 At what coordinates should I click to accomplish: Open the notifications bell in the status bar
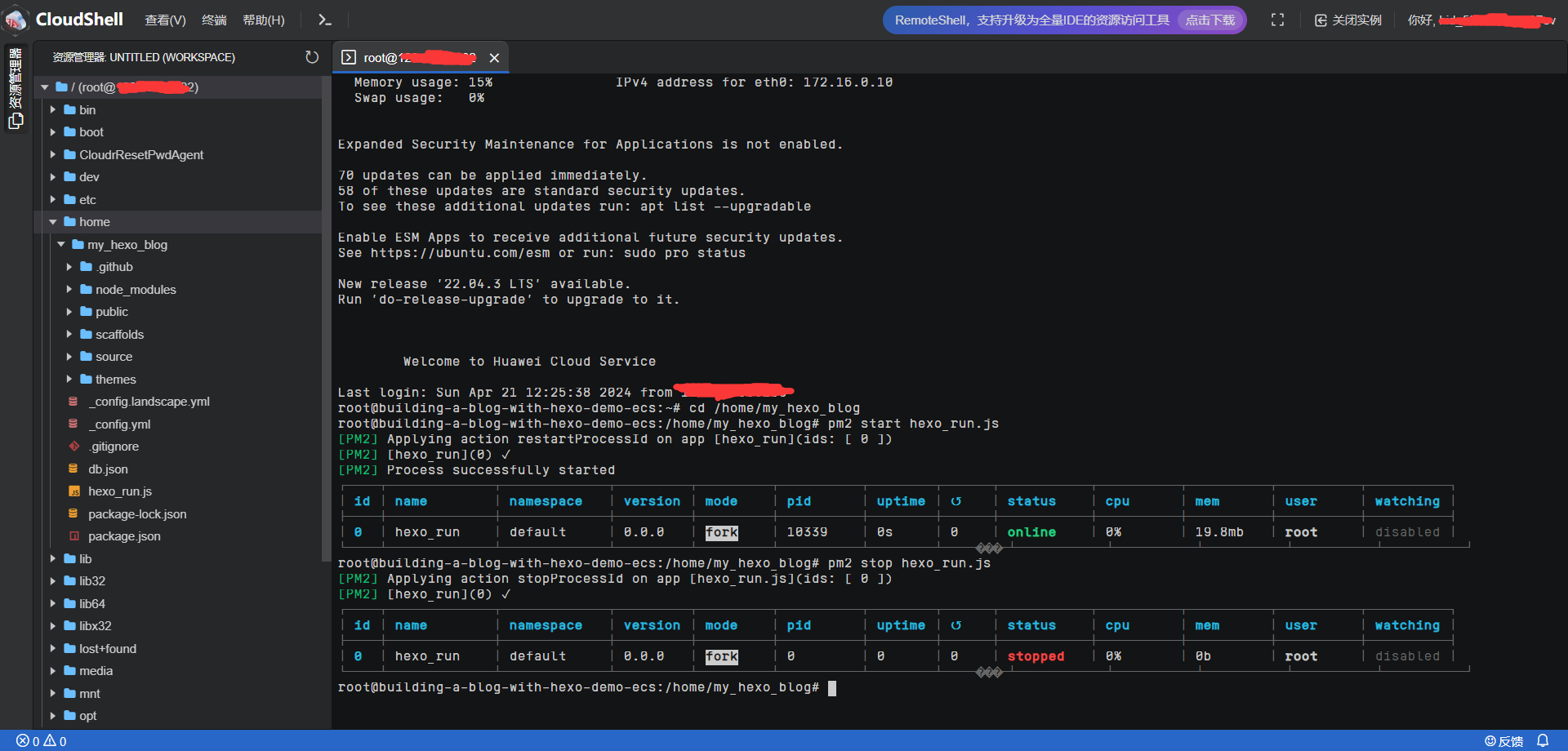coord(1543,740)
